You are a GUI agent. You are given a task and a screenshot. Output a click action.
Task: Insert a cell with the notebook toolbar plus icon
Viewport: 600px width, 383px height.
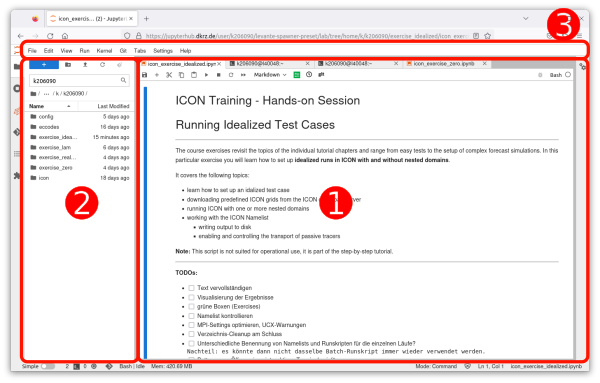point(157,75)
